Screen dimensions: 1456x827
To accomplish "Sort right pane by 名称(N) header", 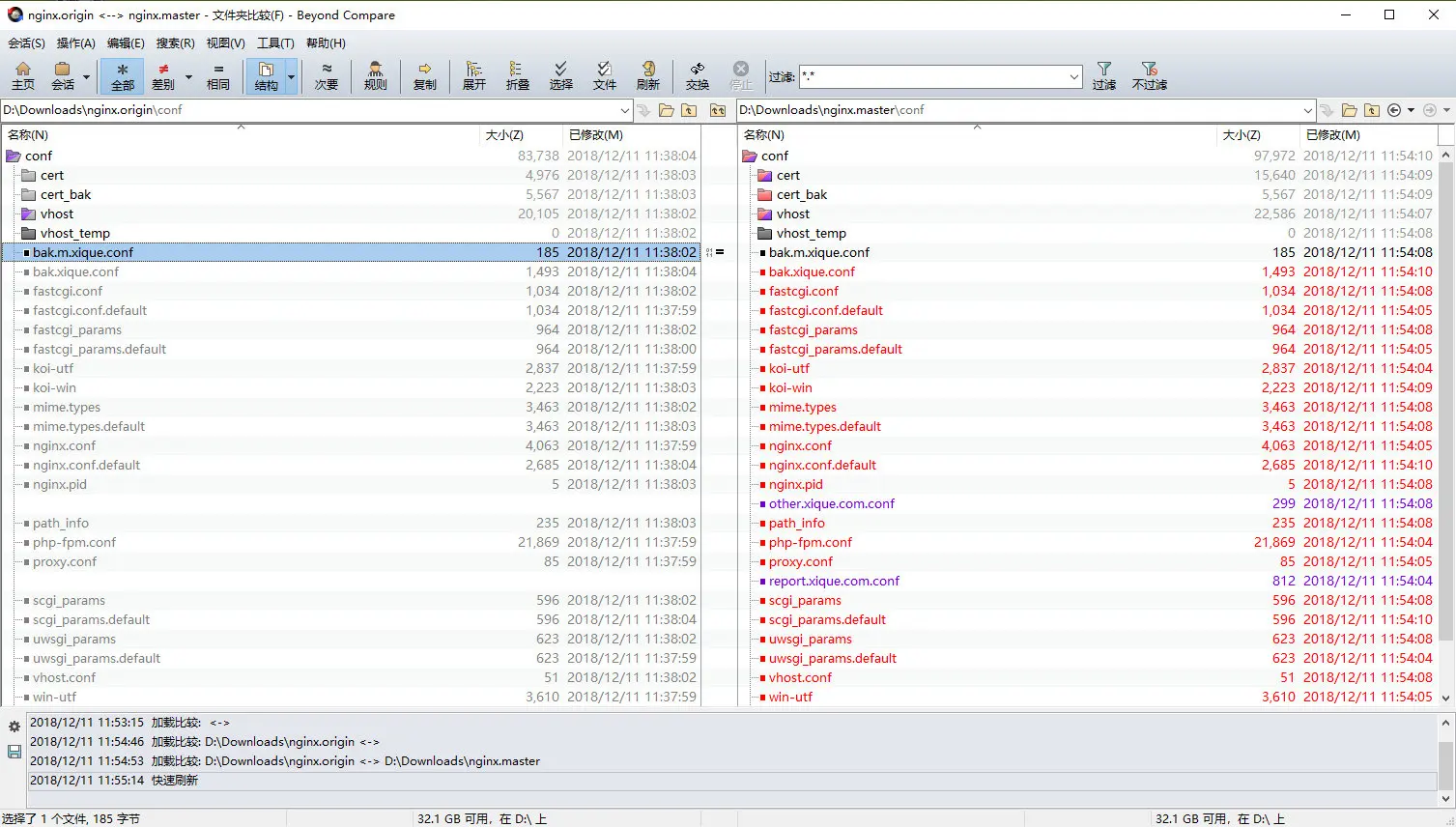I will click(x=977, y=135).
